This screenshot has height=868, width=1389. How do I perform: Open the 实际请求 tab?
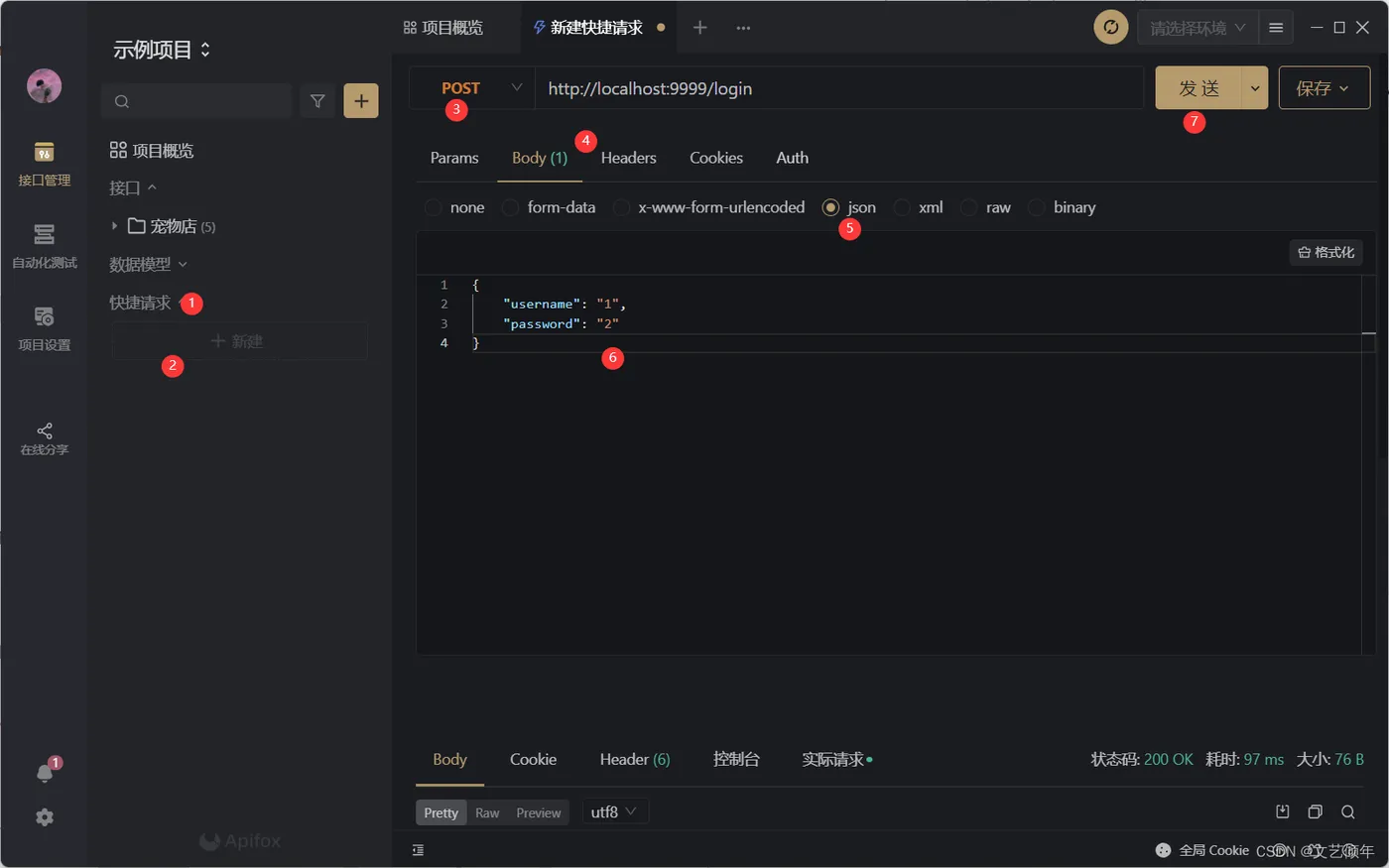coord(837,759)
